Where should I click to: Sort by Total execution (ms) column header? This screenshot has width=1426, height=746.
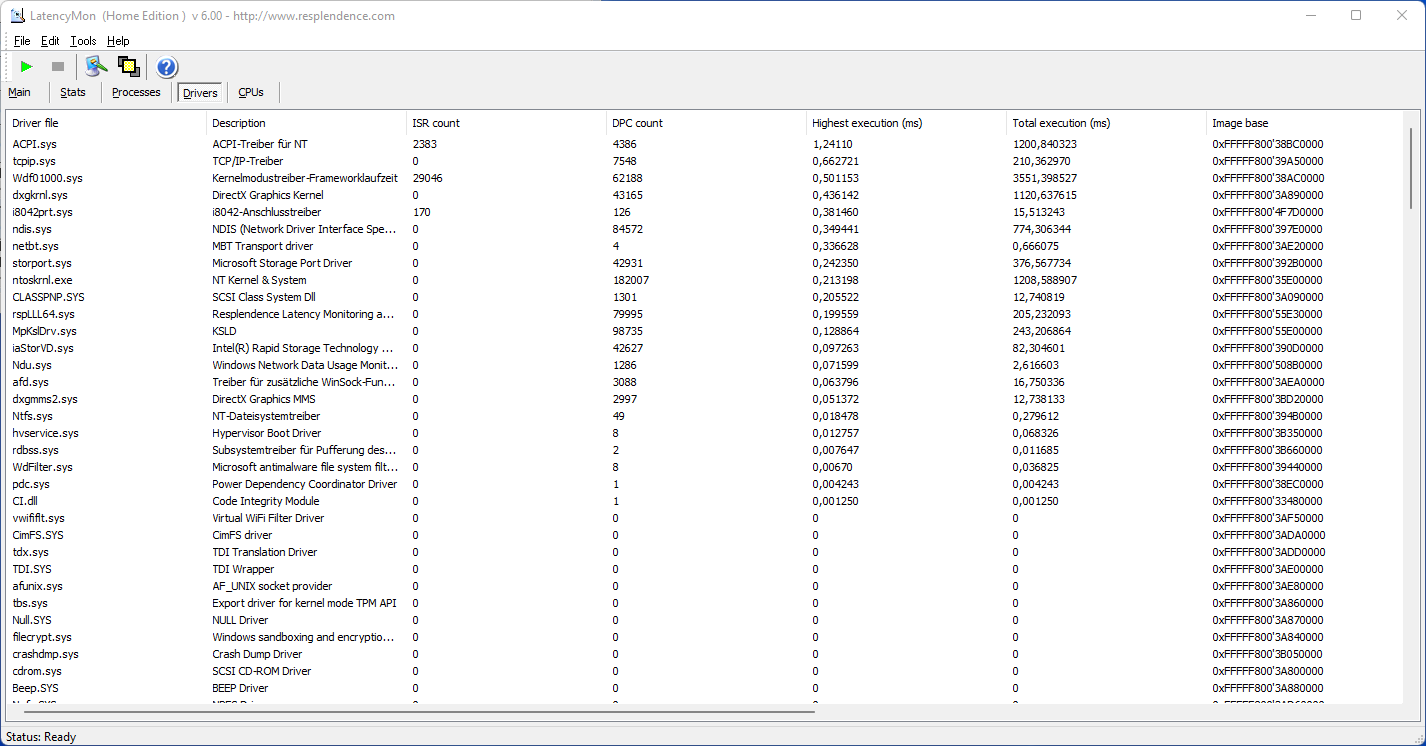pyautogui.click(x=1107, y=123)
